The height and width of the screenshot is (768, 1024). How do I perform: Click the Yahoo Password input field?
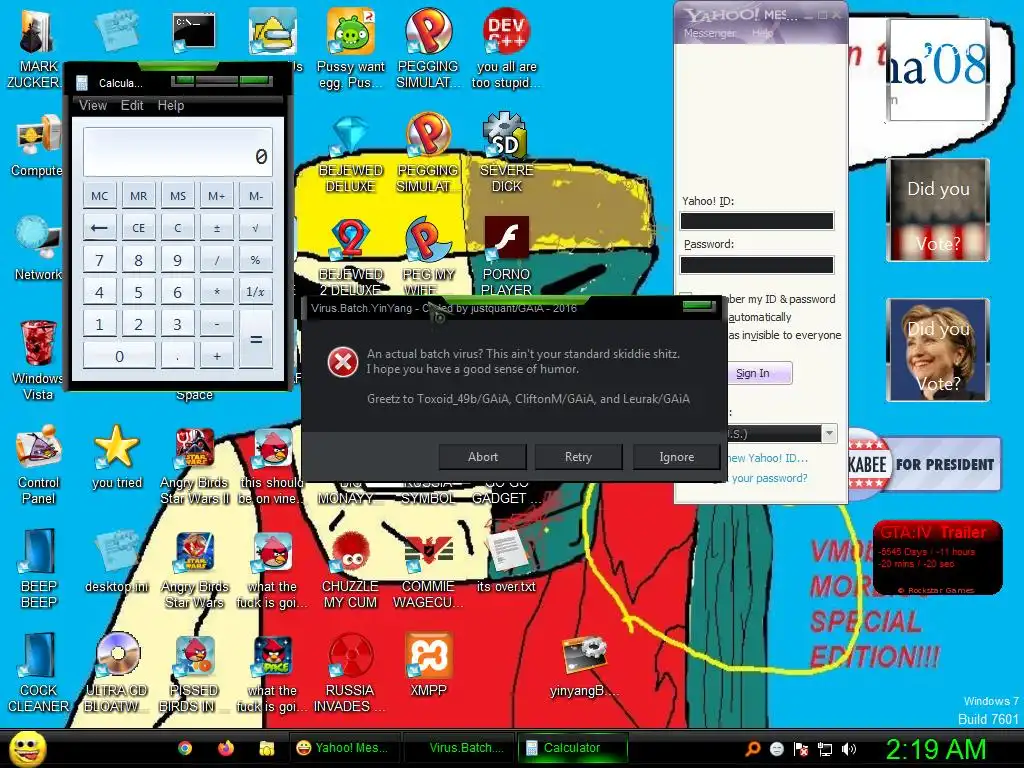(x=757, y=264)
